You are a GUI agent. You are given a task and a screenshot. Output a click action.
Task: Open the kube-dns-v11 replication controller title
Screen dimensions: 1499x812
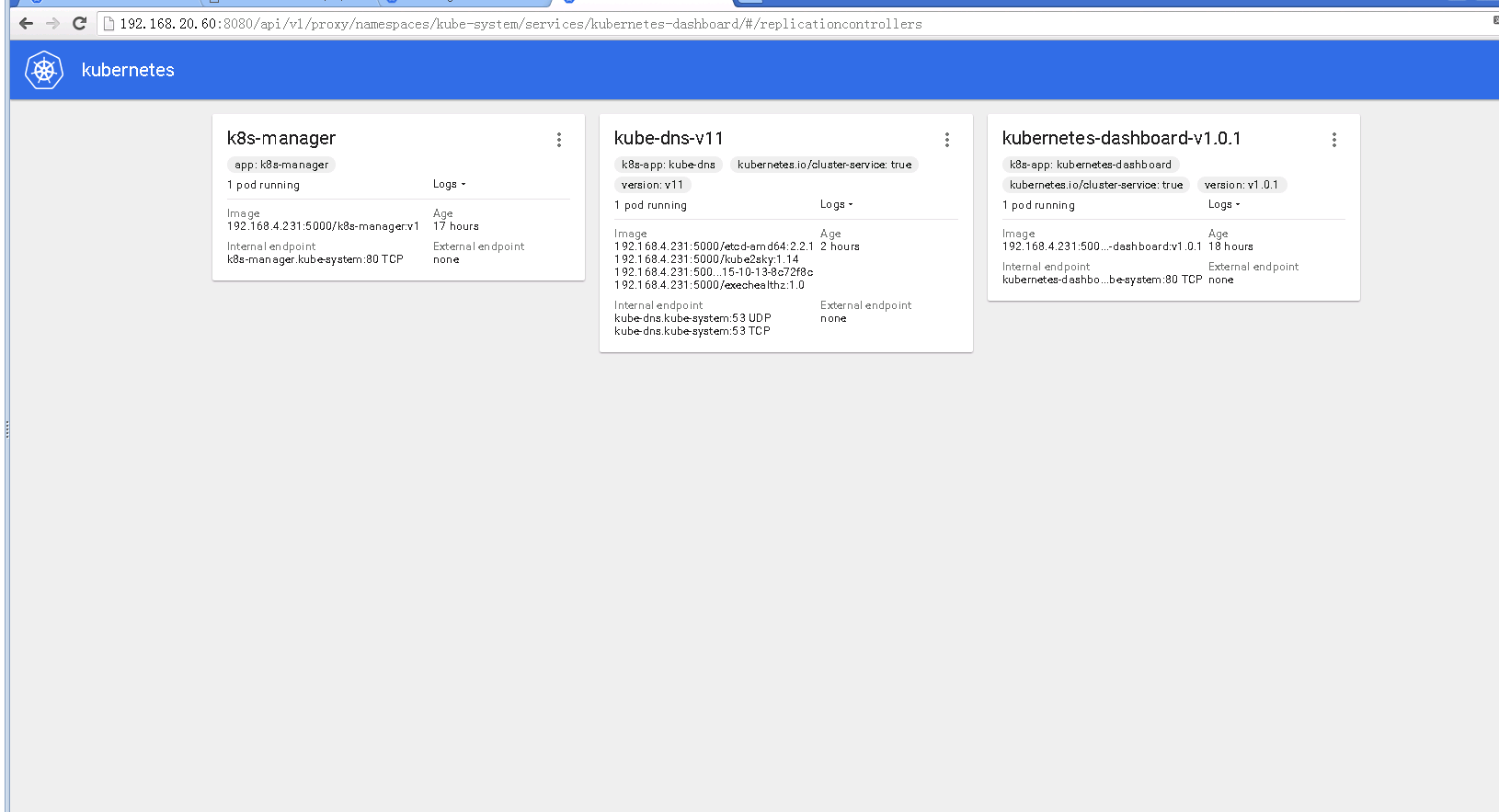click(669, 138)
